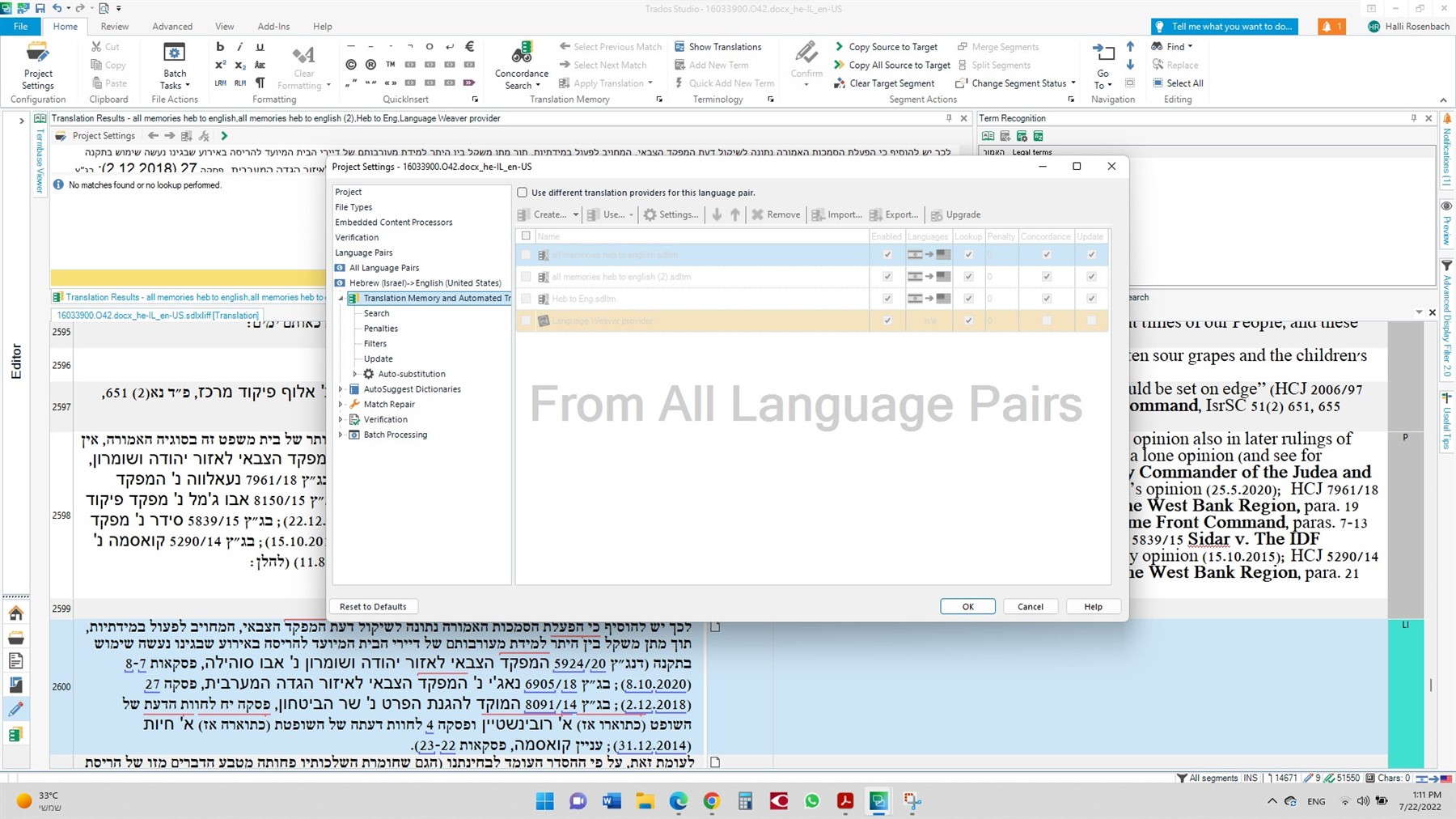Apply superscript formatting in ribbon
This screenshot has width=1456, height=819.
click(220, 65)
